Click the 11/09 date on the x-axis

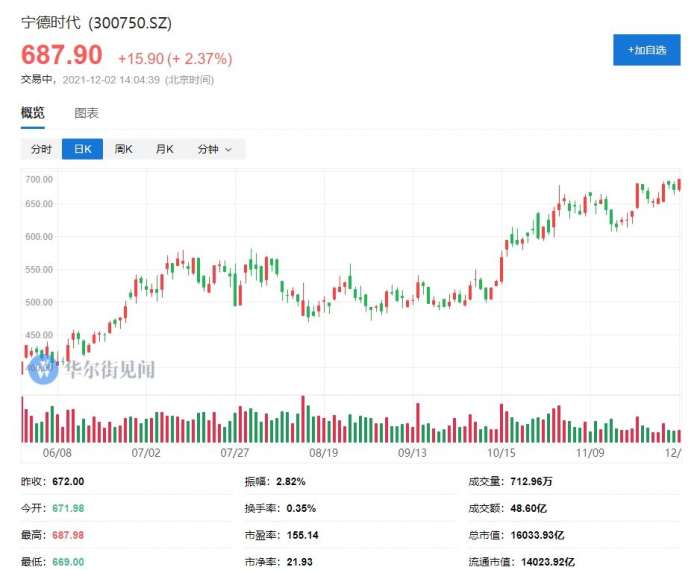tap(588, 452)
